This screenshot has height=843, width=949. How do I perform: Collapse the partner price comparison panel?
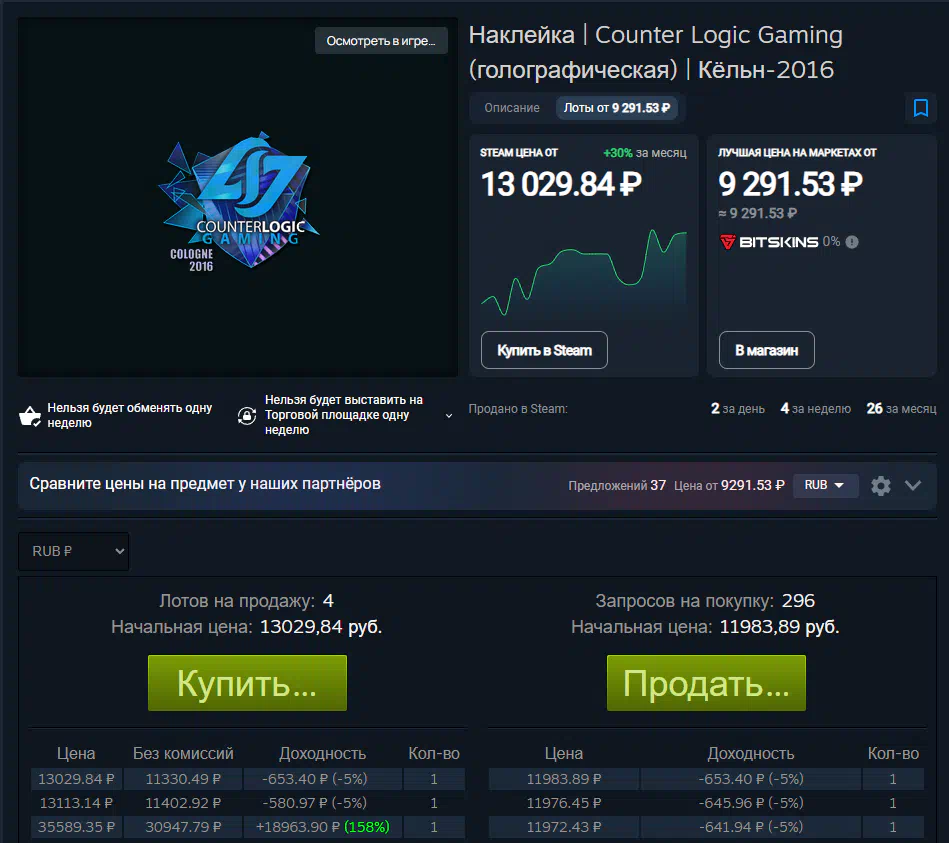[x=913, y=485]
